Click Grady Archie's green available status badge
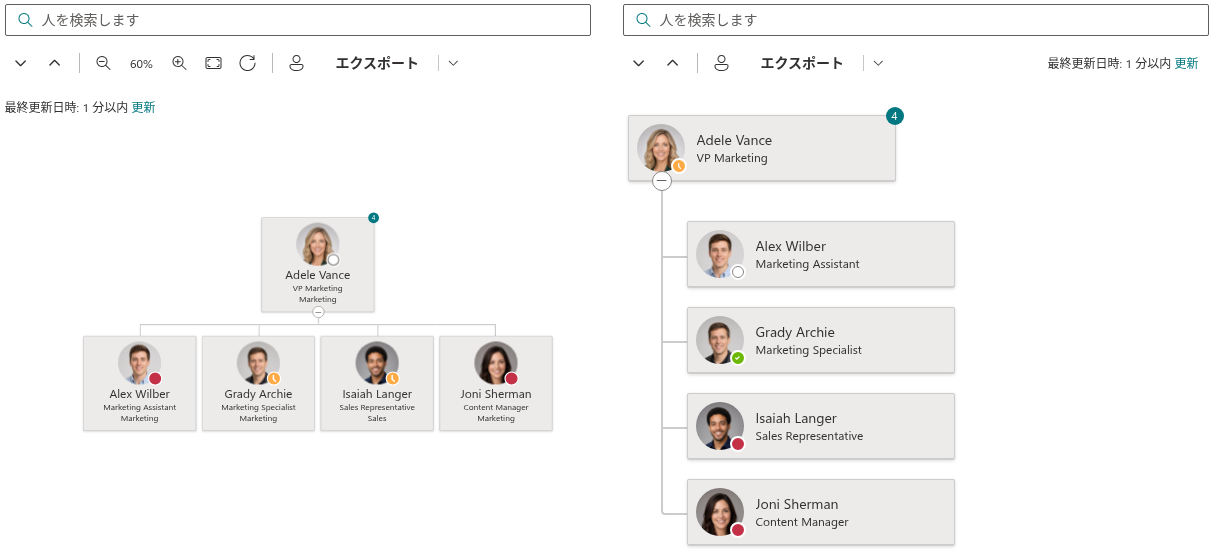Image resolution: width=1220 pixels, height=560 pixels. [x=738, y=358]
